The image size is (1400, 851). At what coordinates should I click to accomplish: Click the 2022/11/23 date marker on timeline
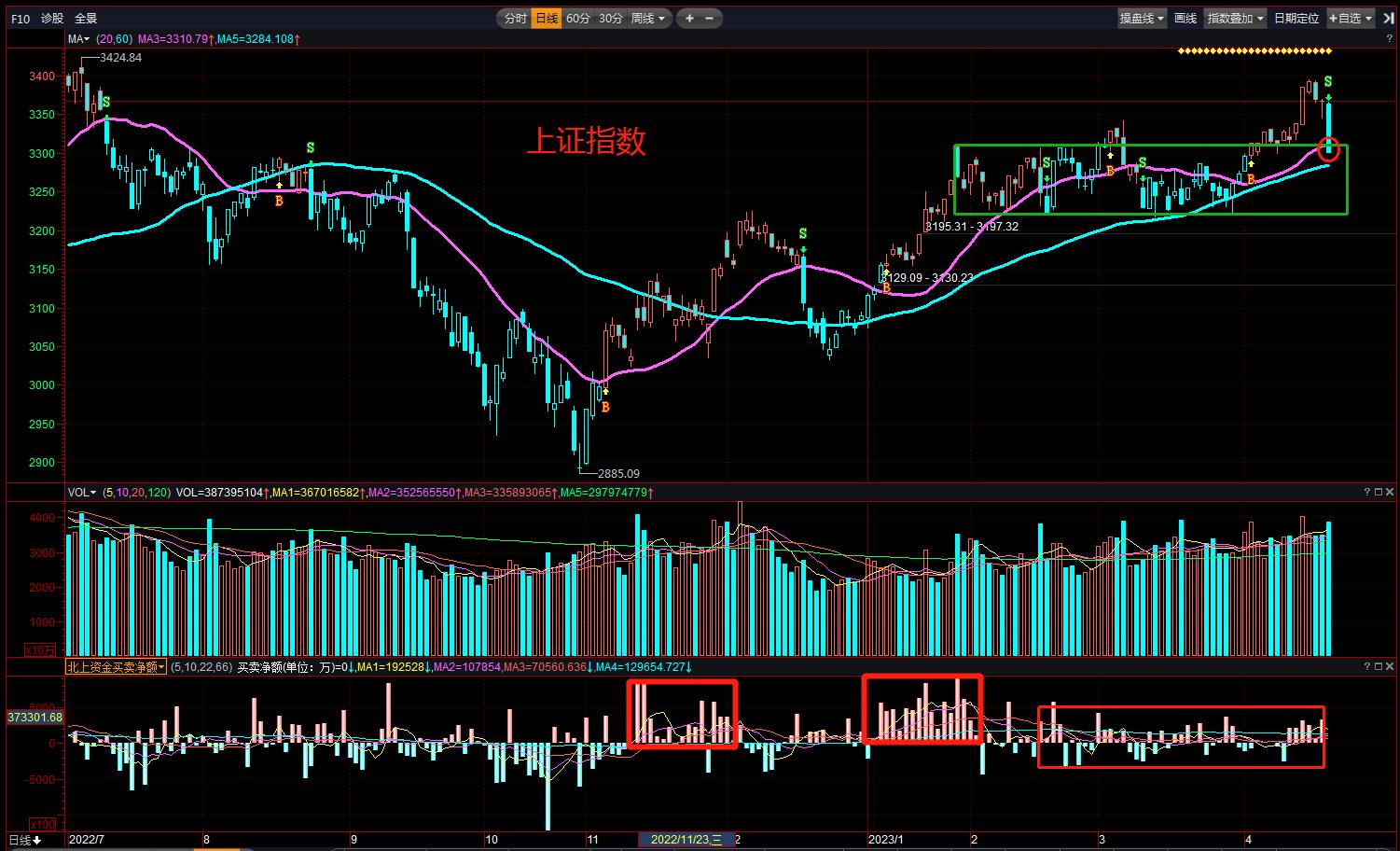686,840
